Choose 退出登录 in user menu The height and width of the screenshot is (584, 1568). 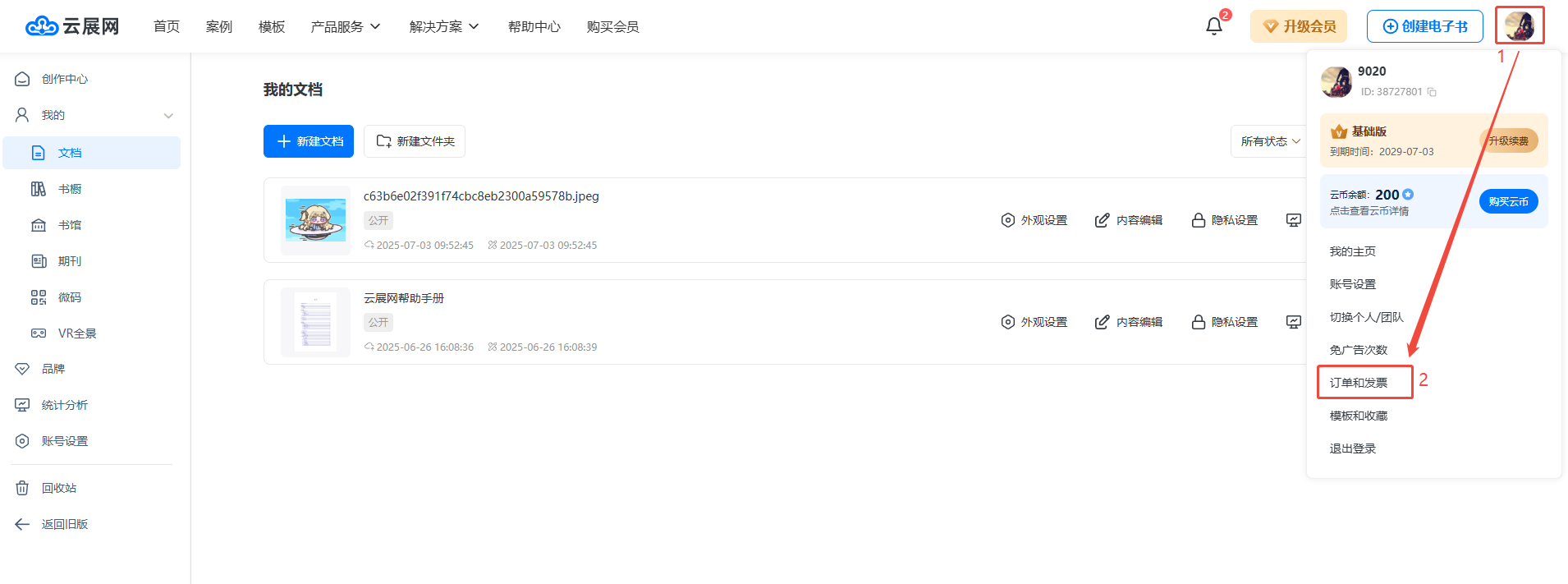(x=1353, y=448)
